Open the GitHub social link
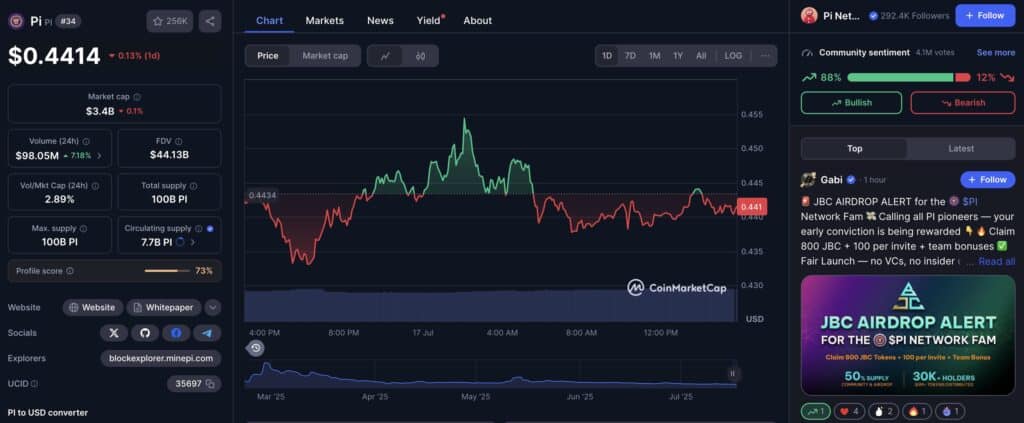Viewport: 1024px width, 423px height. coord(145,333)
